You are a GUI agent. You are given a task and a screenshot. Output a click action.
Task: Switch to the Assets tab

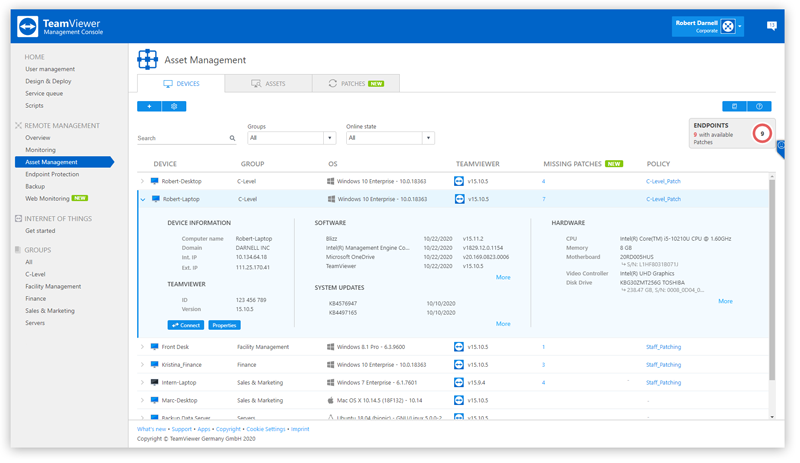pos(268,84)
